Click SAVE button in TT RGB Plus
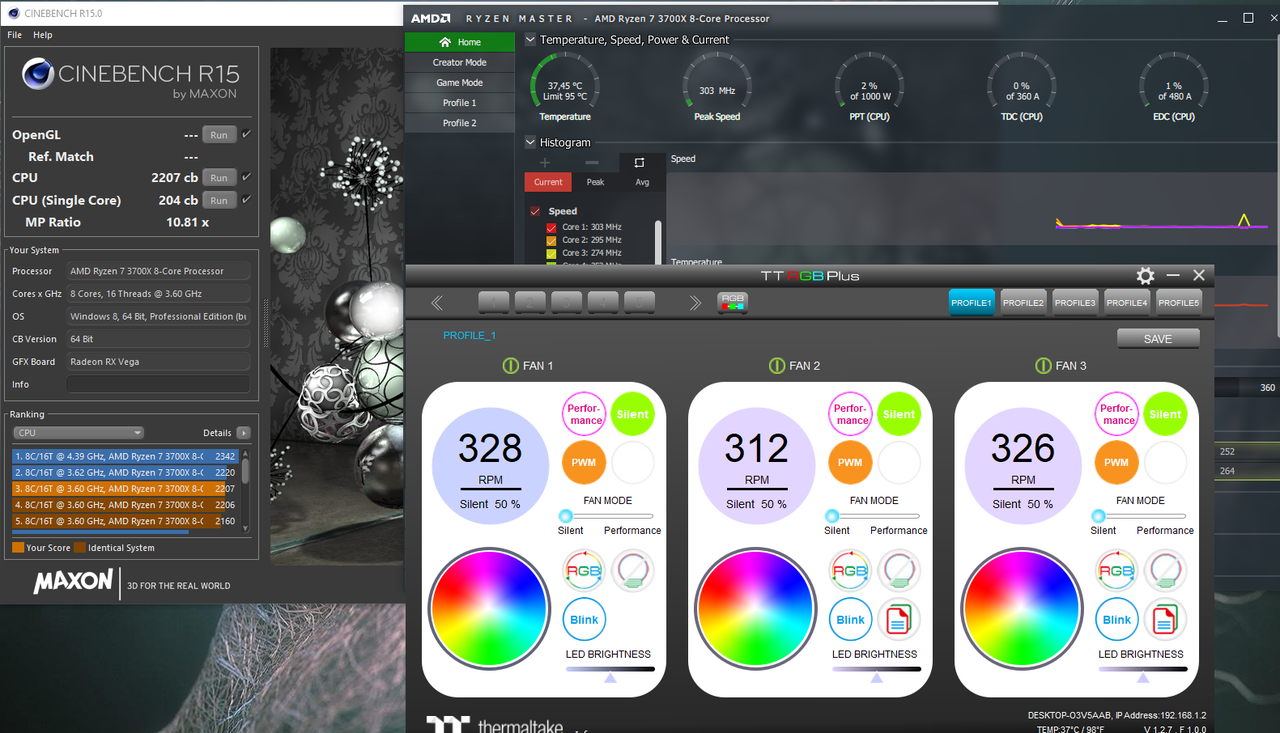This screenshot has width=1280, height=733. (1158, 339)
